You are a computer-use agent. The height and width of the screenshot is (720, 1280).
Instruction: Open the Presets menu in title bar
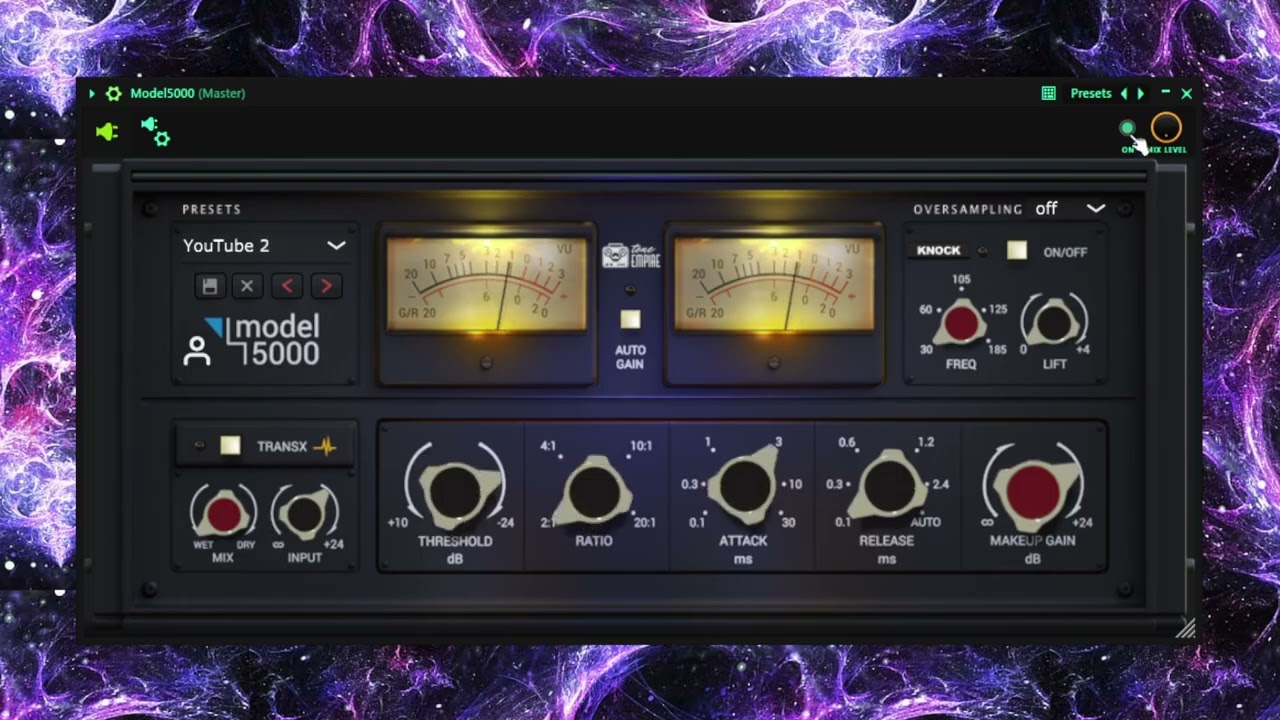click(x=1091, y=93)
